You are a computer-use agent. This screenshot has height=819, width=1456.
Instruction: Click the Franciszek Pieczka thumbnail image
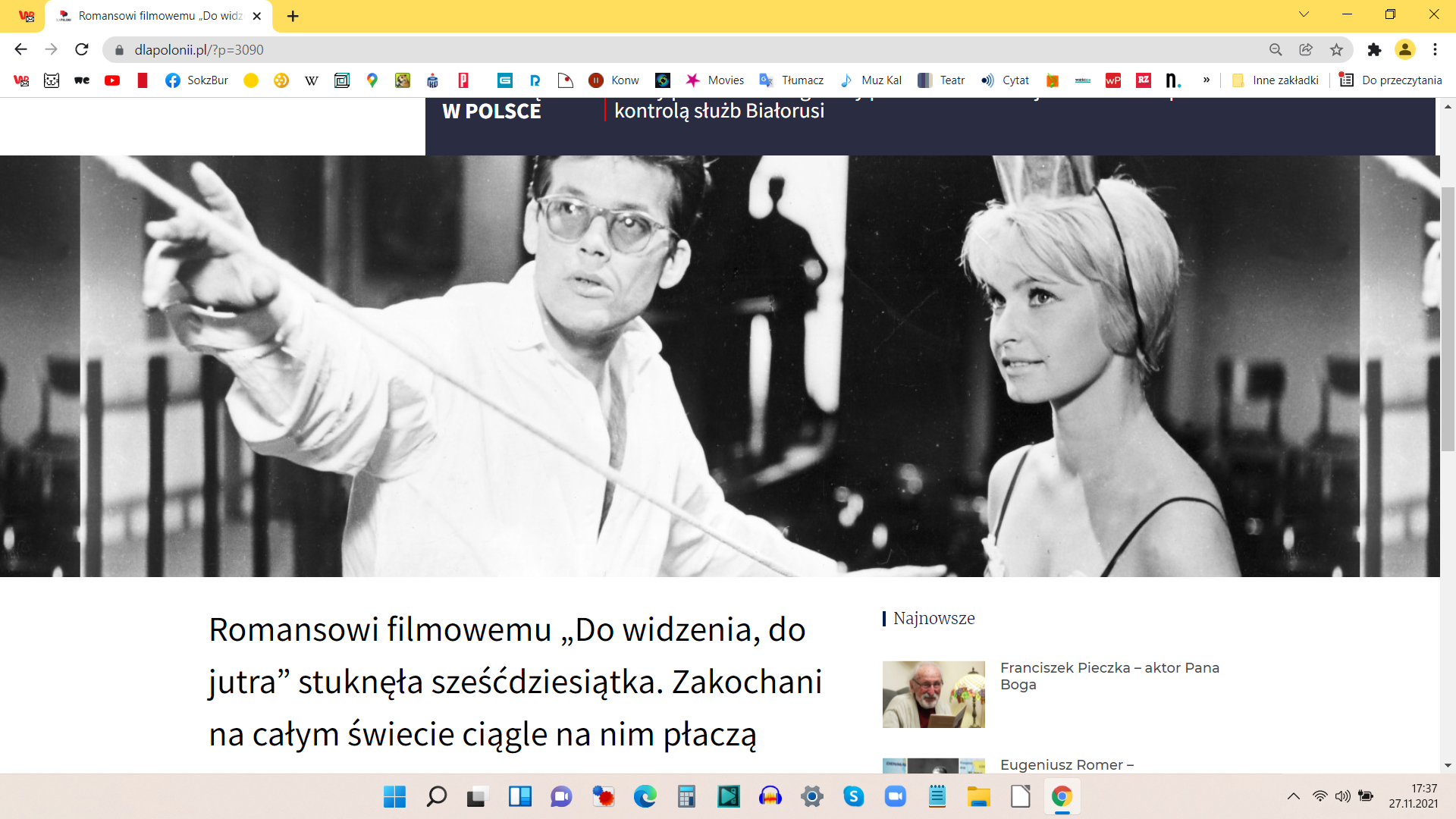934,694
